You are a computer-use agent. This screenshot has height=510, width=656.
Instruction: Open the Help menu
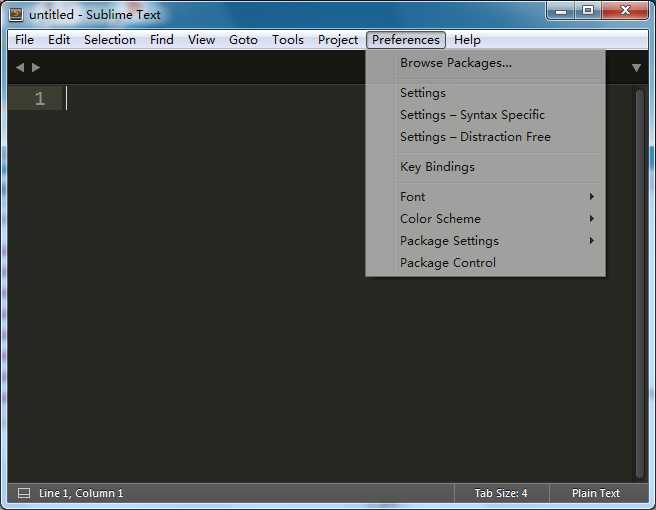[x=467, y=40]
